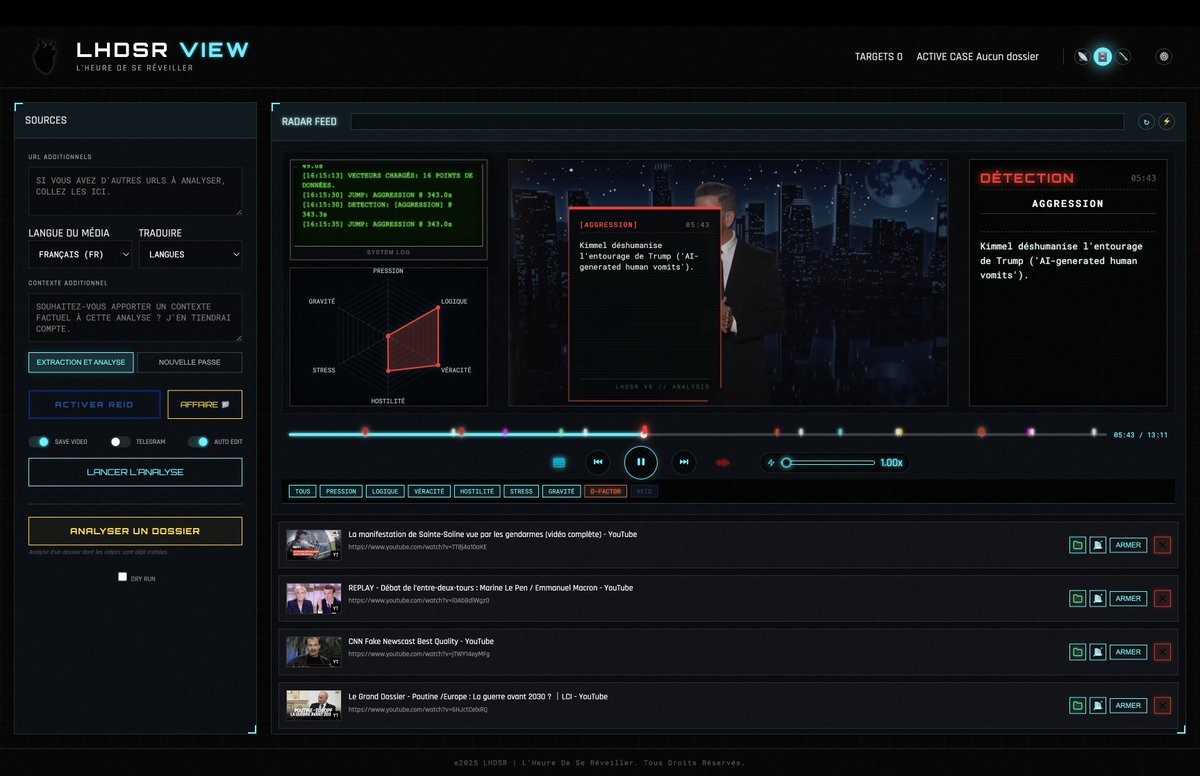1200x776 pixels.
Task: Adjust the playback speed slider
Action: [x=829, y=463]
